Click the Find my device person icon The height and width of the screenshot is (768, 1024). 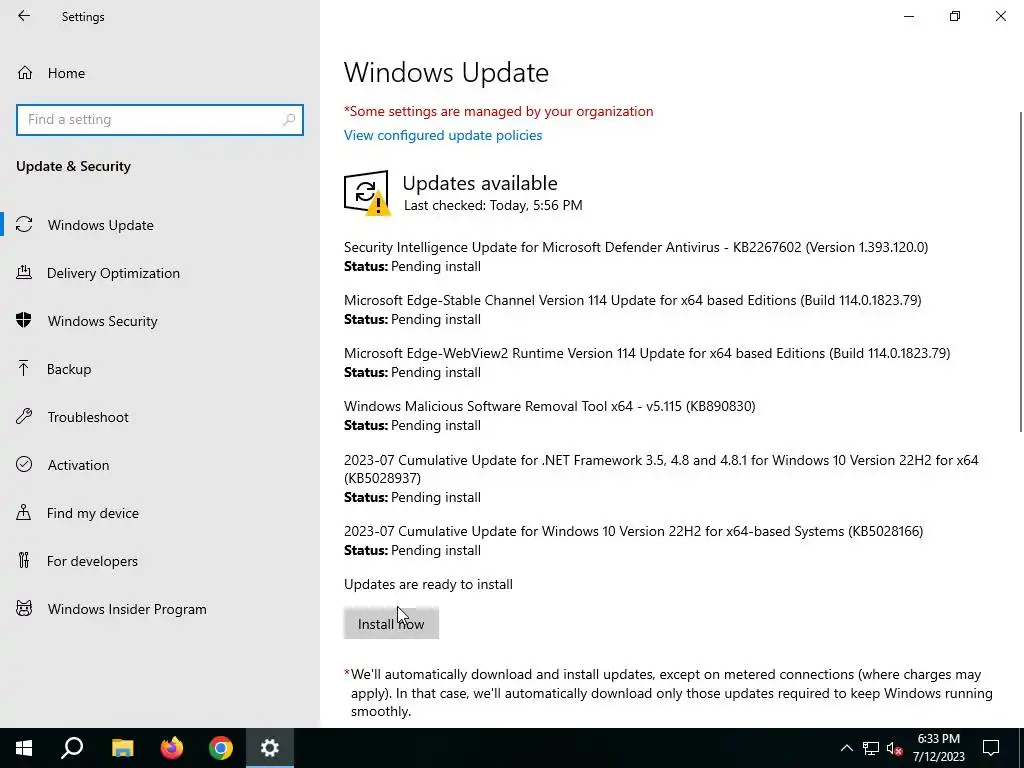pyautogui.click(x=24, y=512)
